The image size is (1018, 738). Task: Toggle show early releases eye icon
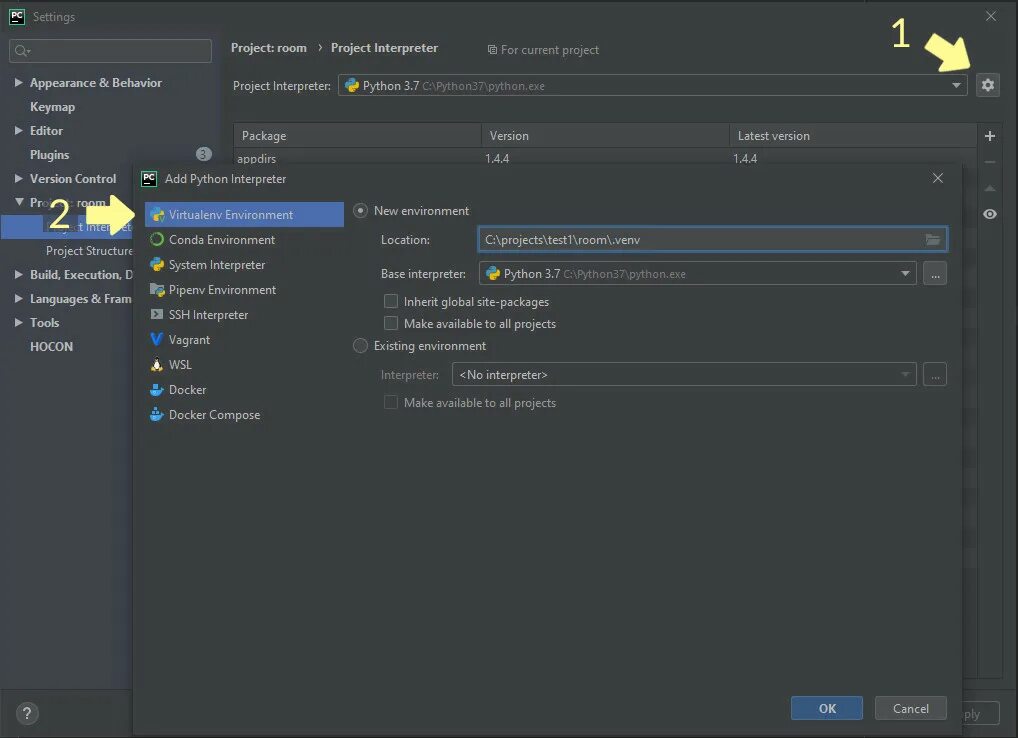989,214
